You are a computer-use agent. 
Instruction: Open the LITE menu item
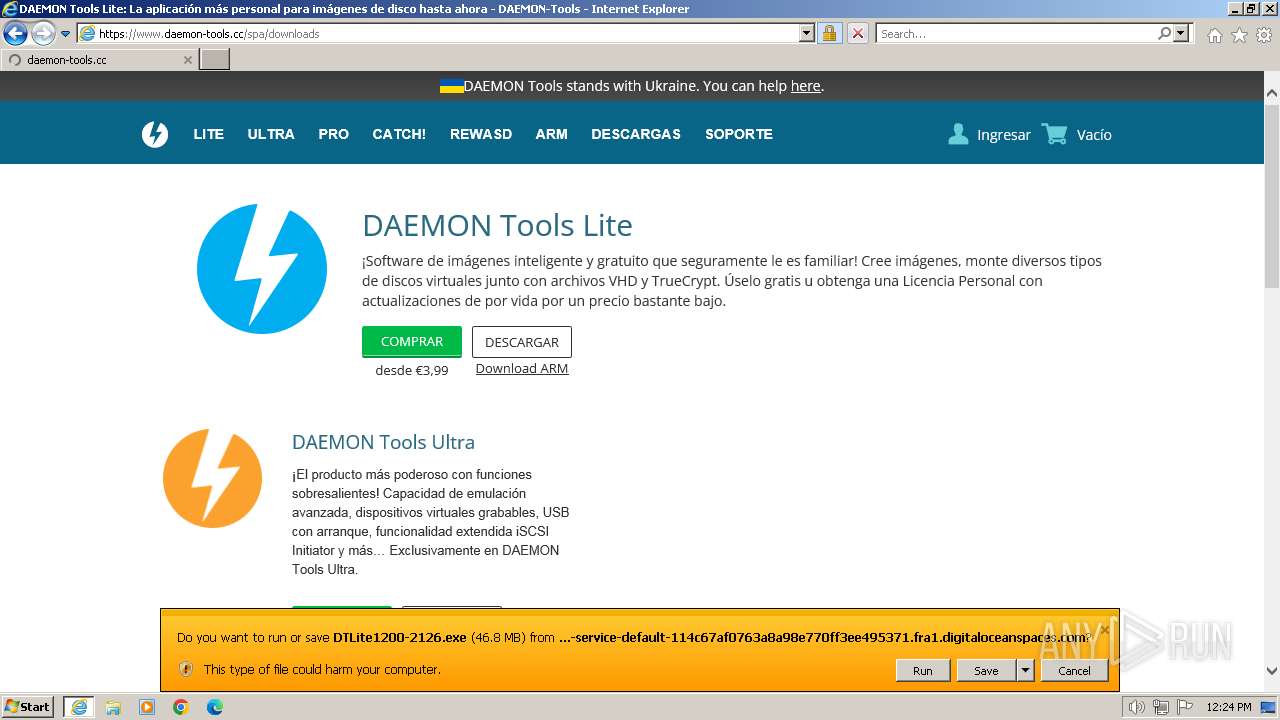pyautogui.click(x=208, y=134)
